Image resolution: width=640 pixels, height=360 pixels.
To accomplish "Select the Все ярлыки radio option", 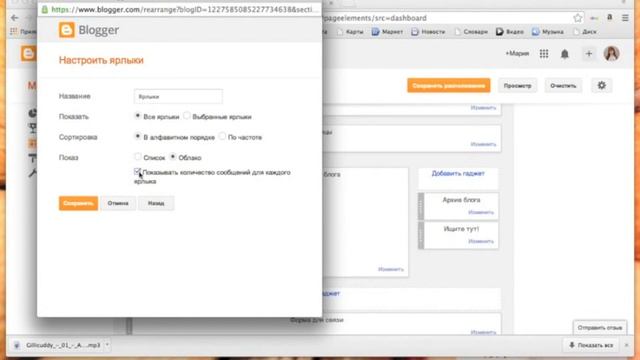I will [x=138, y=116].
